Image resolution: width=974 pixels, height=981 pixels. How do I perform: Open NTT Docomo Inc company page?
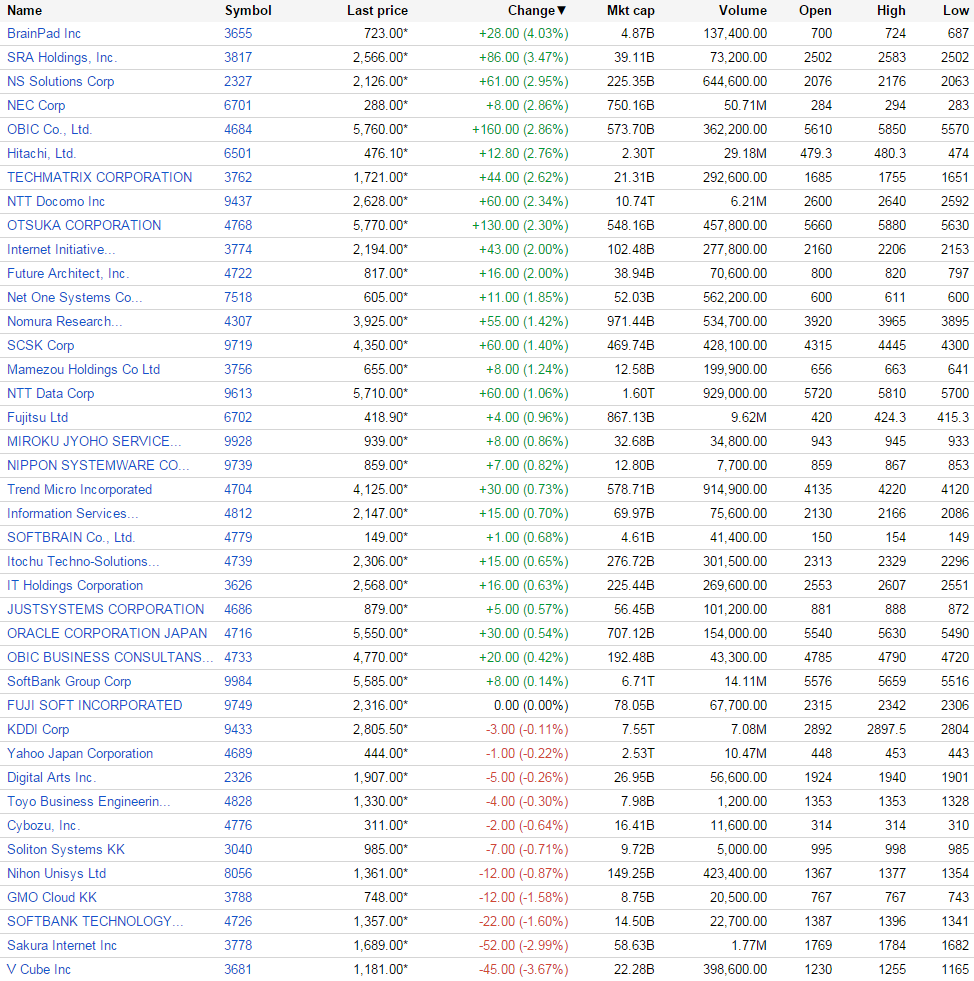[x=56, y=201]
